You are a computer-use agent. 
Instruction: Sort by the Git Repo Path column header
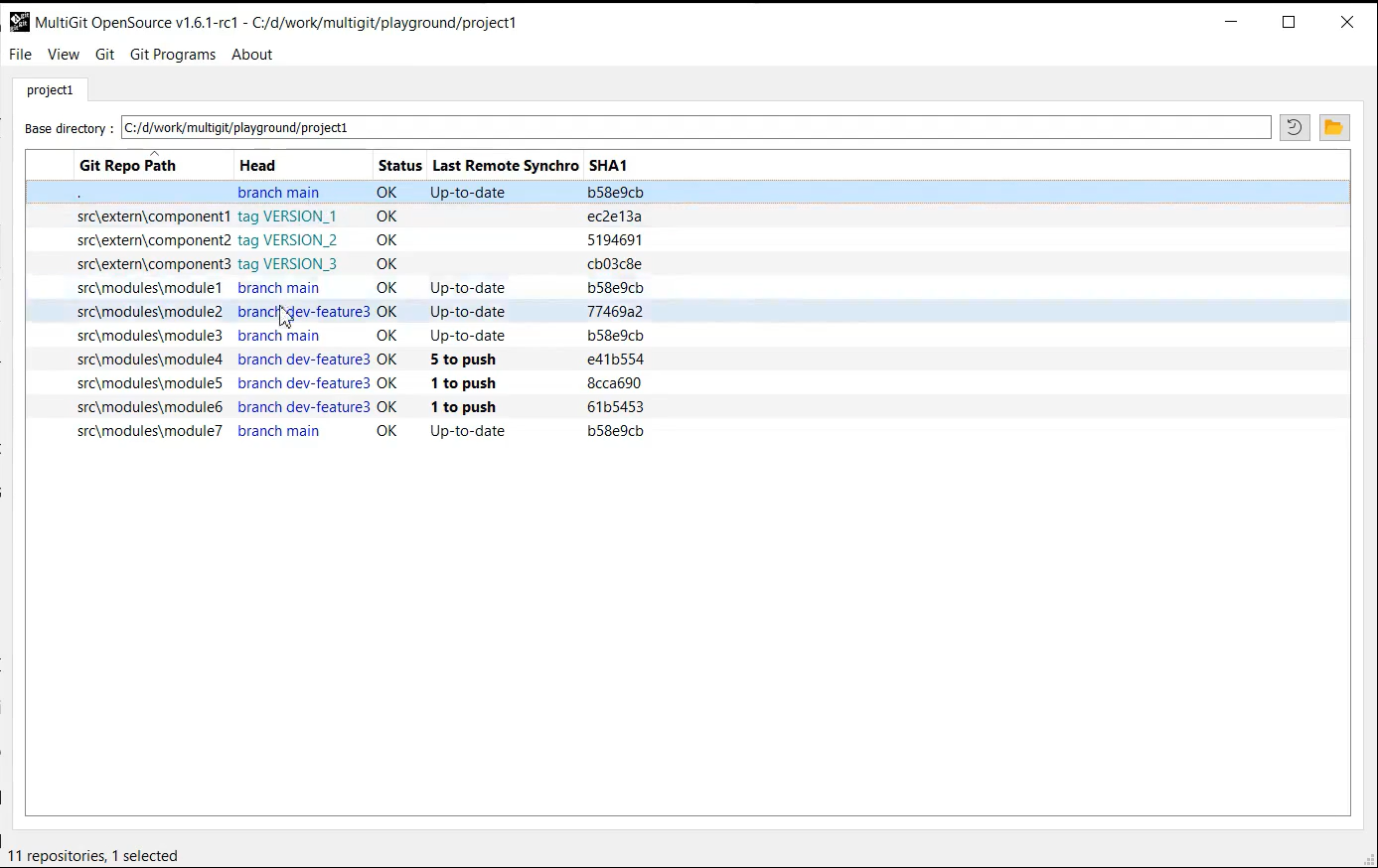(127, 166)
